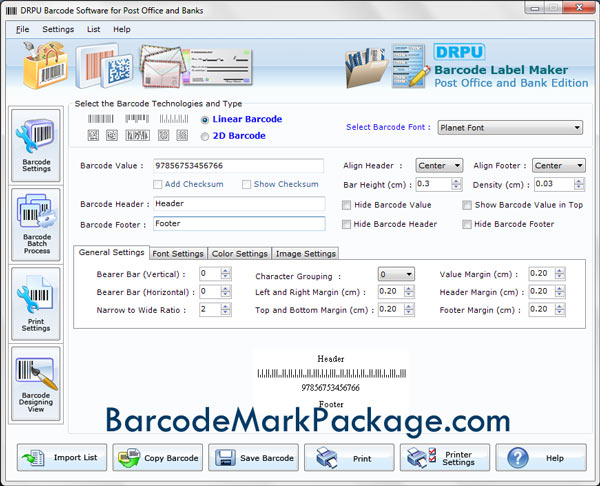Open the File menu
Image resolution: width=600 pixels, height=486 pixels.
pyautogui.click(x=23, y=29)
